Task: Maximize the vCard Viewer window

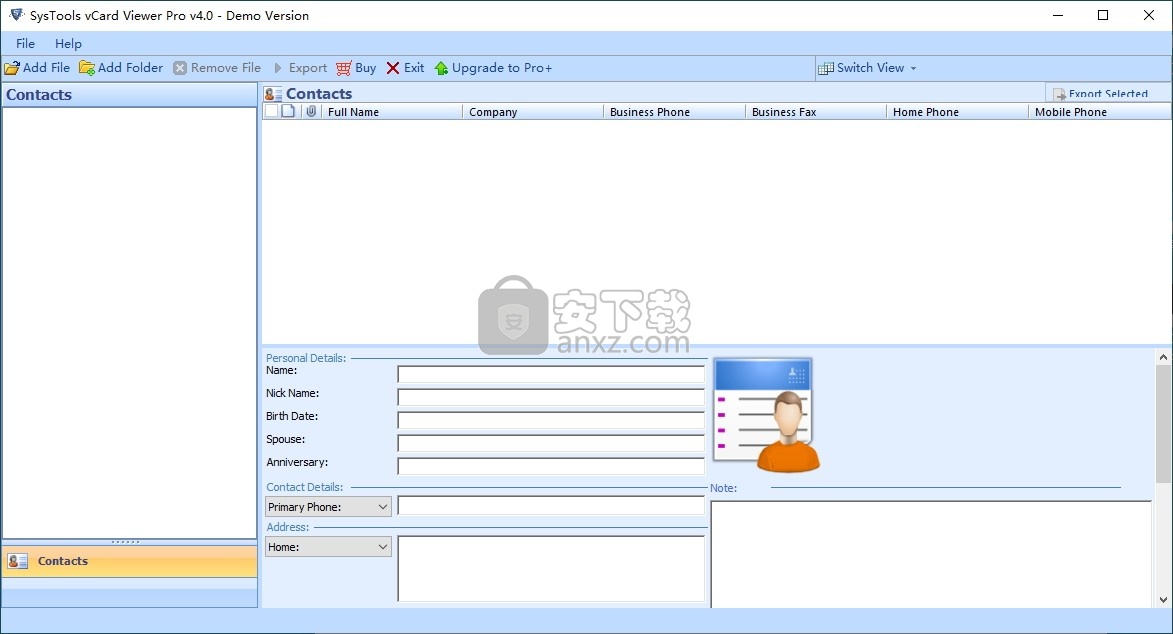Action: click(x=1103, y=15)
